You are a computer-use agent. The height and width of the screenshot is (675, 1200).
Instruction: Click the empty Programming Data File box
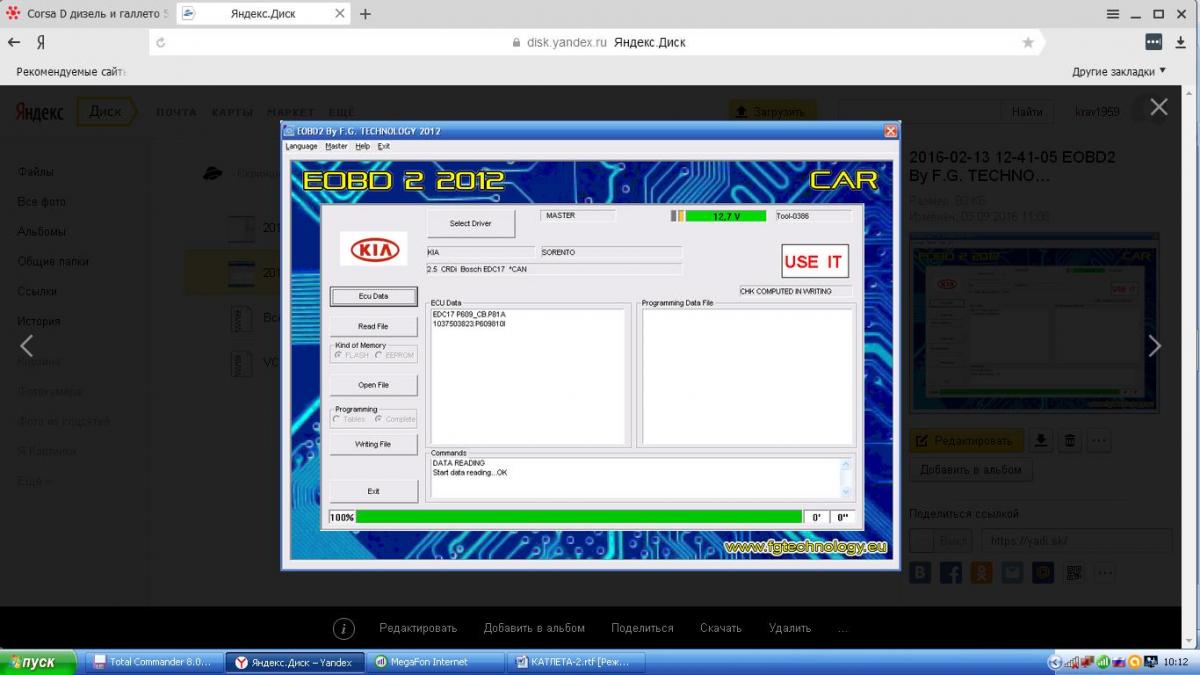pos(748,376)
